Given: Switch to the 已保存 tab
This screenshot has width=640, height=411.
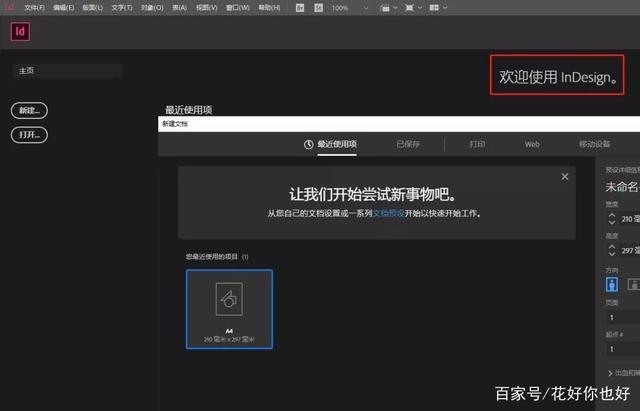Looking at the screenshot, I should 408,144.
